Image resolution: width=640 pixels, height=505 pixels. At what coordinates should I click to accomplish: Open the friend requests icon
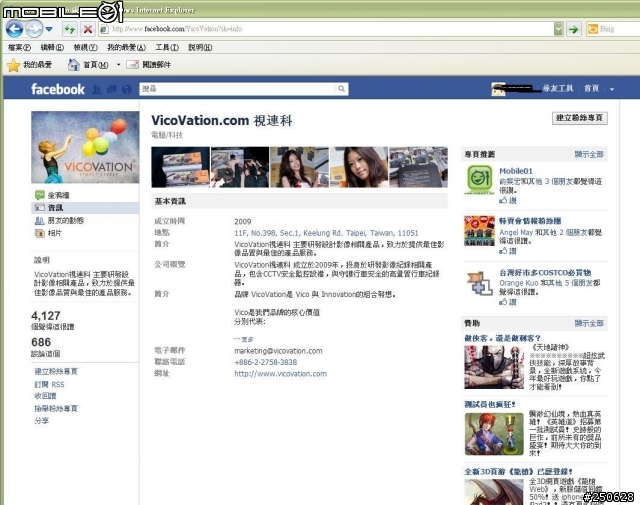97,89
